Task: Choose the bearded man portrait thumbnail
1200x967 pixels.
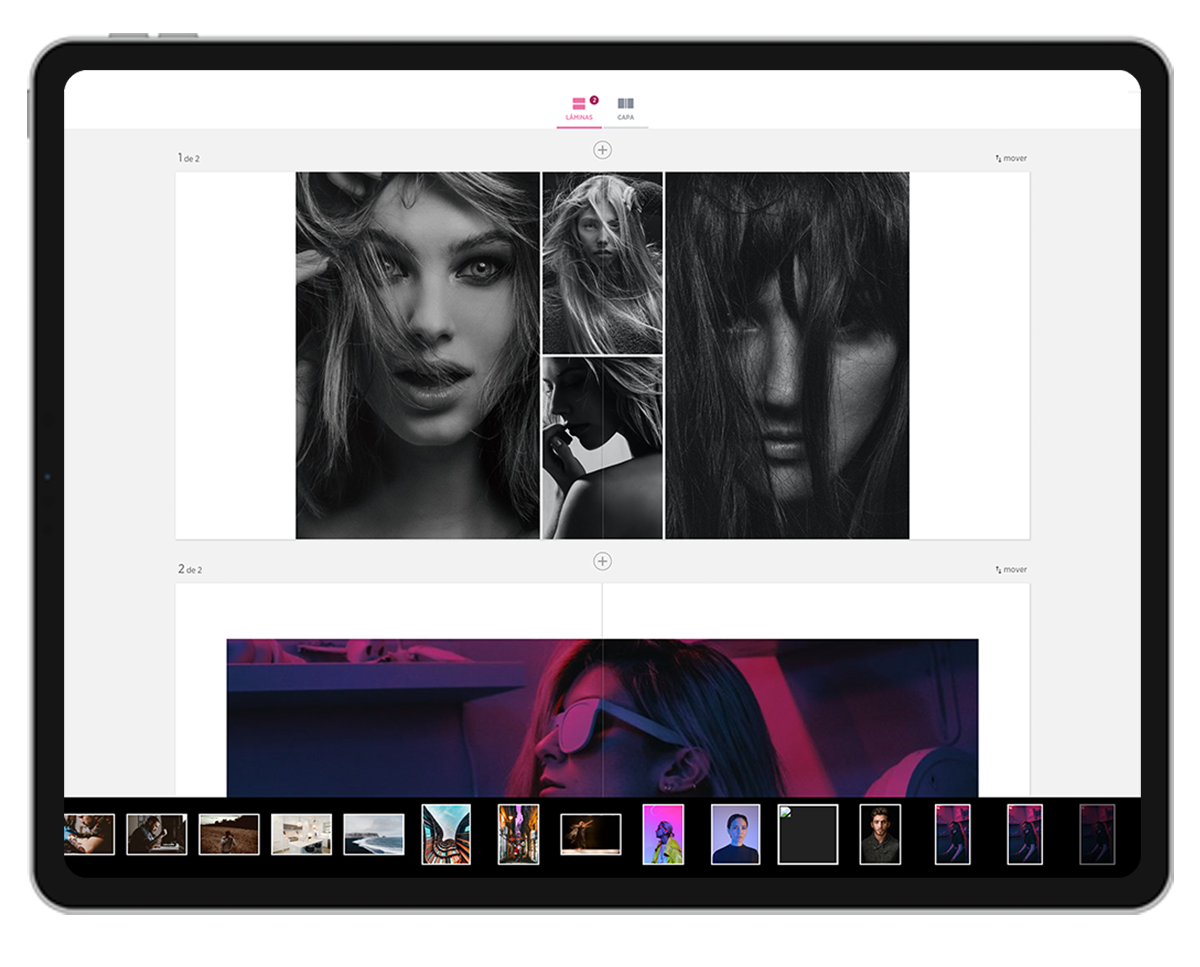Action: (880, 834)
